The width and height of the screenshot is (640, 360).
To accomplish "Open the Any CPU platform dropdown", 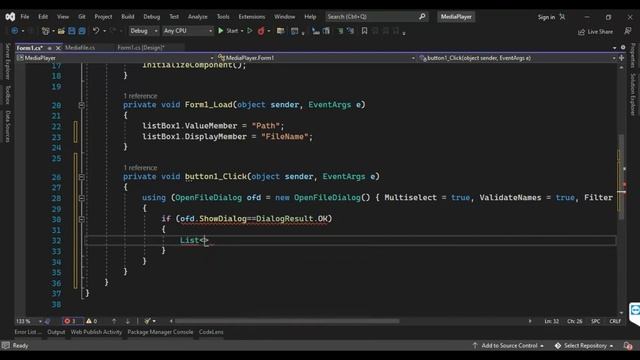I will pos(187,31).
